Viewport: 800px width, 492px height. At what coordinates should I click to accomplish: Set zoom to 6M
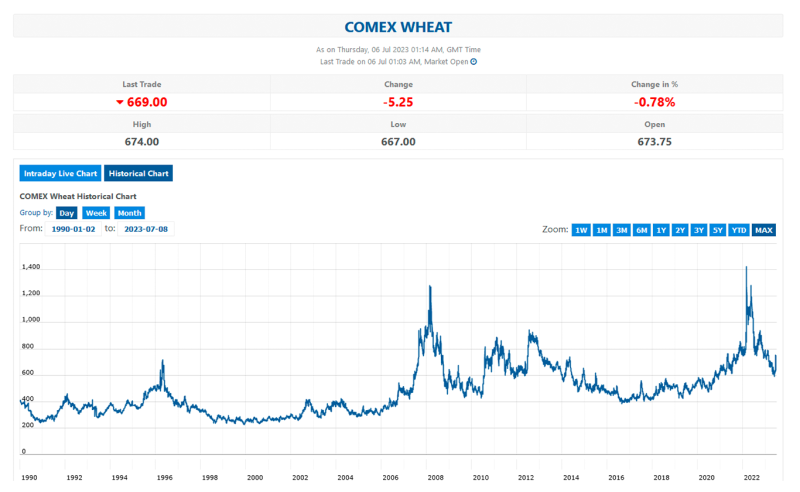click(x=641, y=230)
